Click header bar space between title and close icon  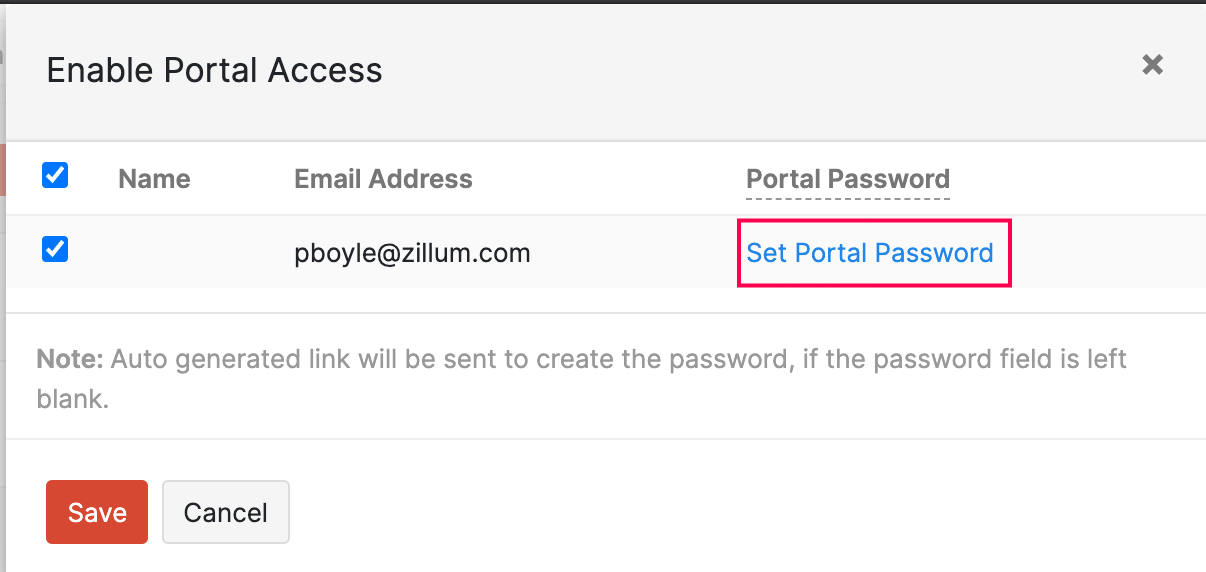[760, 70]
